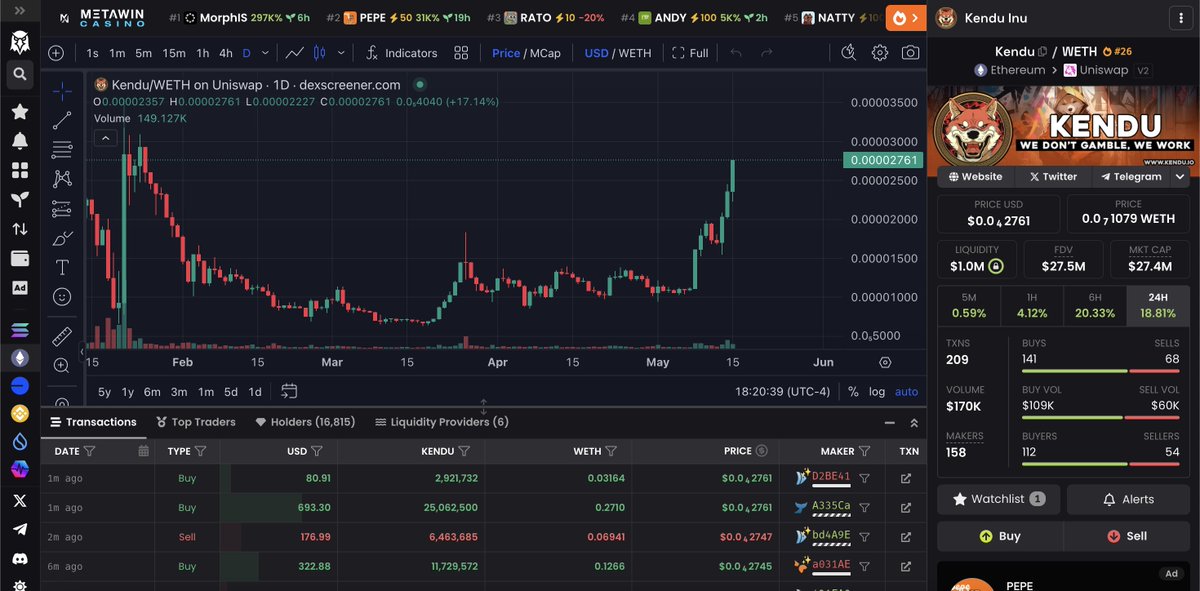1200x591 pixels.
Task: Switch chart to Price view
Action: (506, 53)
